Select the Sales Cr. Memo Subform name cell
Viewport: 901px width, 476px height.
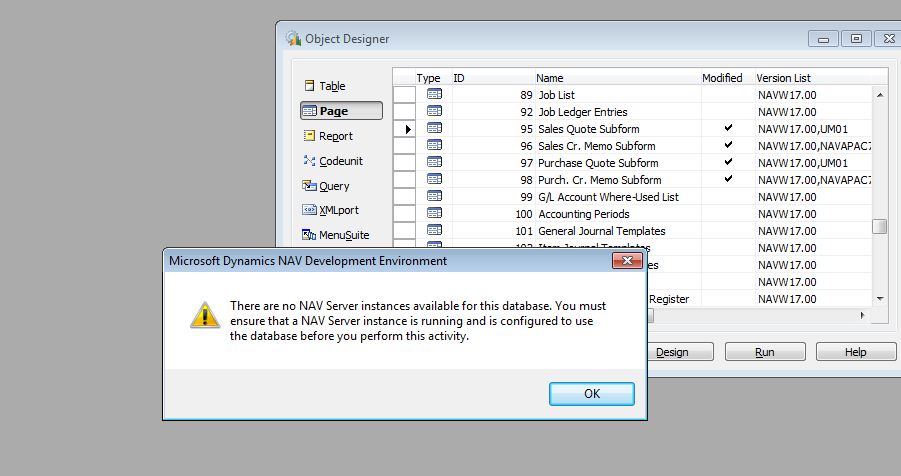click(x=618, y=145)
